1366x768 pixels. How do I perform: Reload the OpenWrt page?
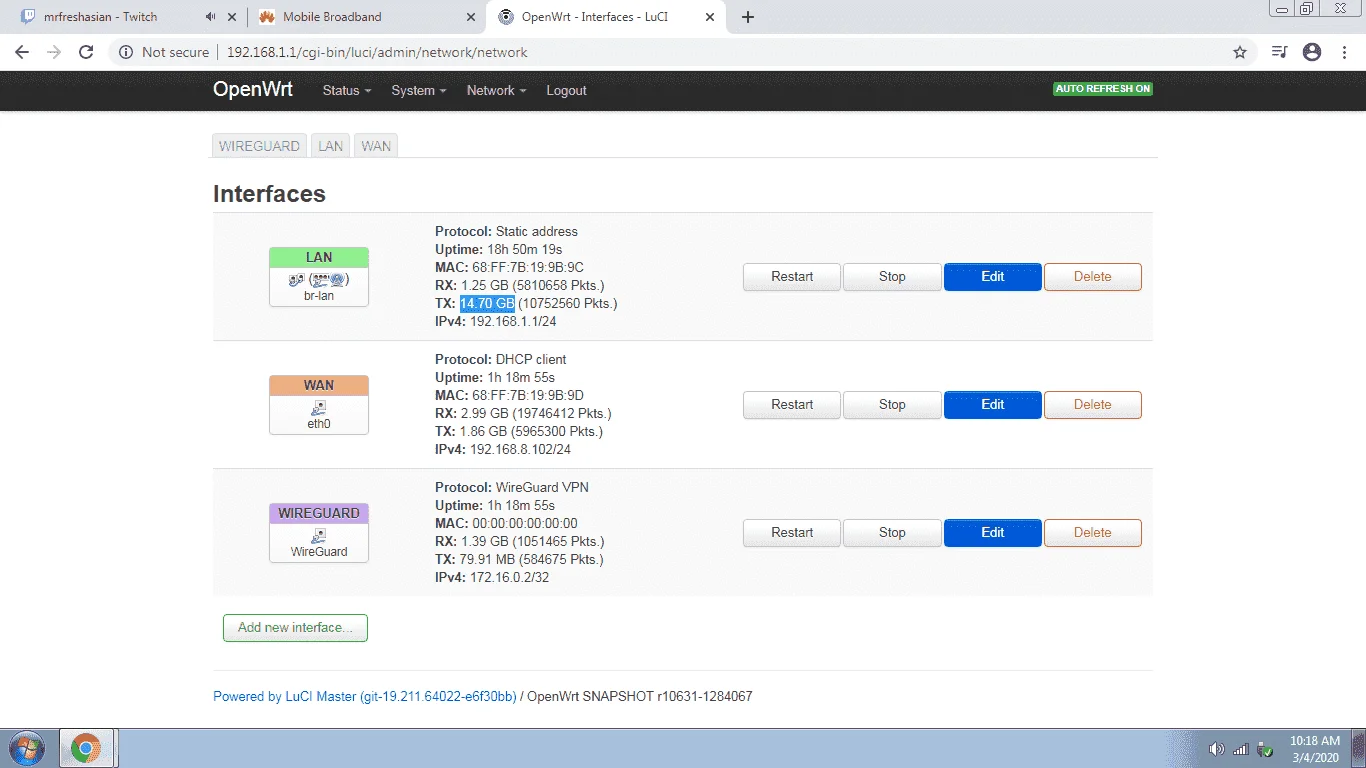[86, 52]
